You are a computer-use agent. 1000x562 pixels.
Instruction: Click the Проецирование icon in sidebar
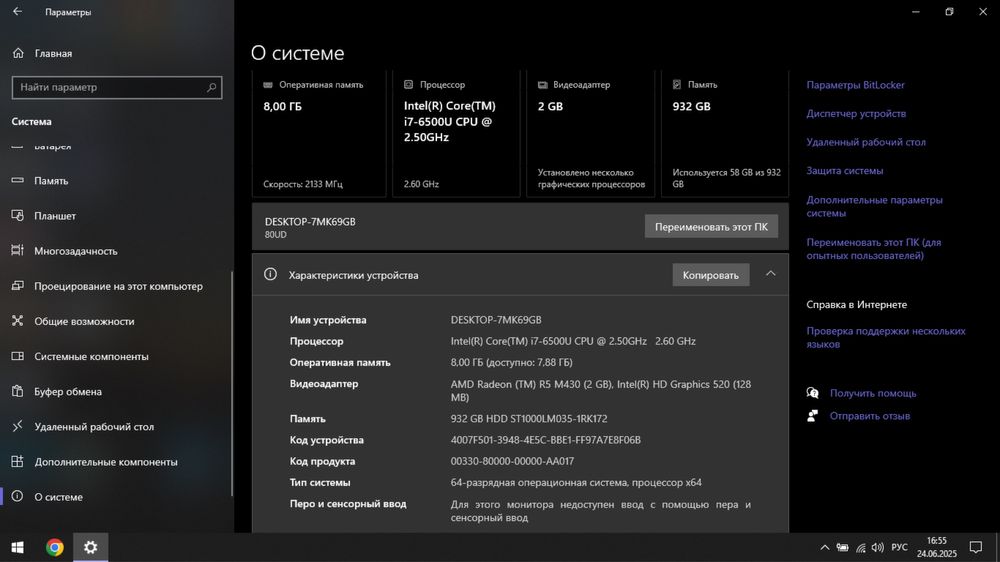(17, 286)
